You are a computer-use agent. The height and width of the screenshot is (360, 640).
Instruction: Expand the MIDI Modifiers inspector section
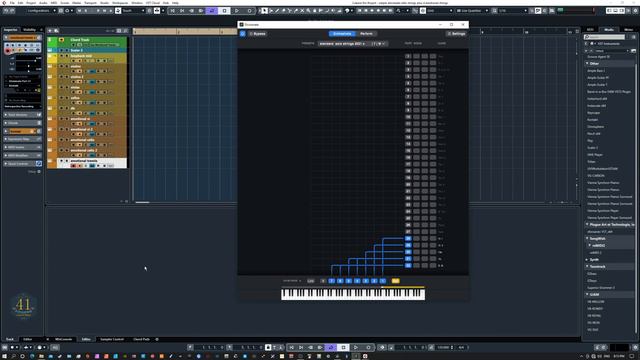pyautogui.click(x=22, y=156)
